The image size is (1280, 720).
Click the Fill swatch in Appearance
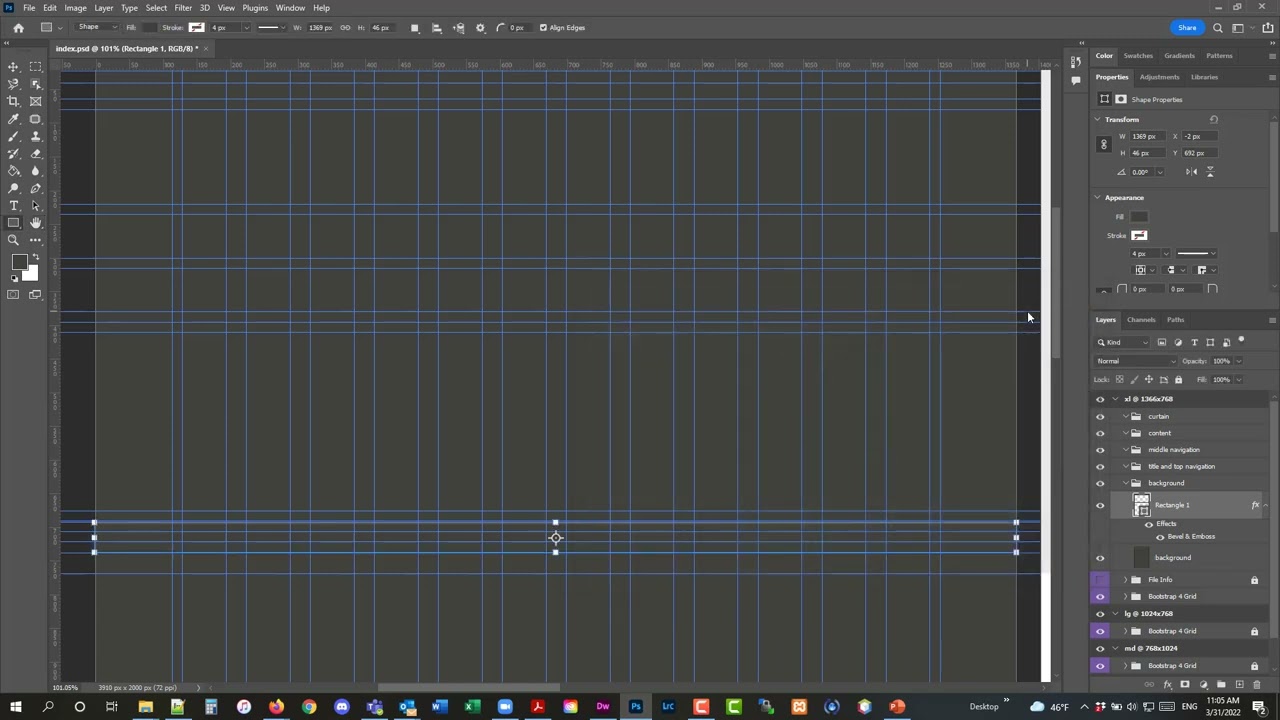point(1139,217)
